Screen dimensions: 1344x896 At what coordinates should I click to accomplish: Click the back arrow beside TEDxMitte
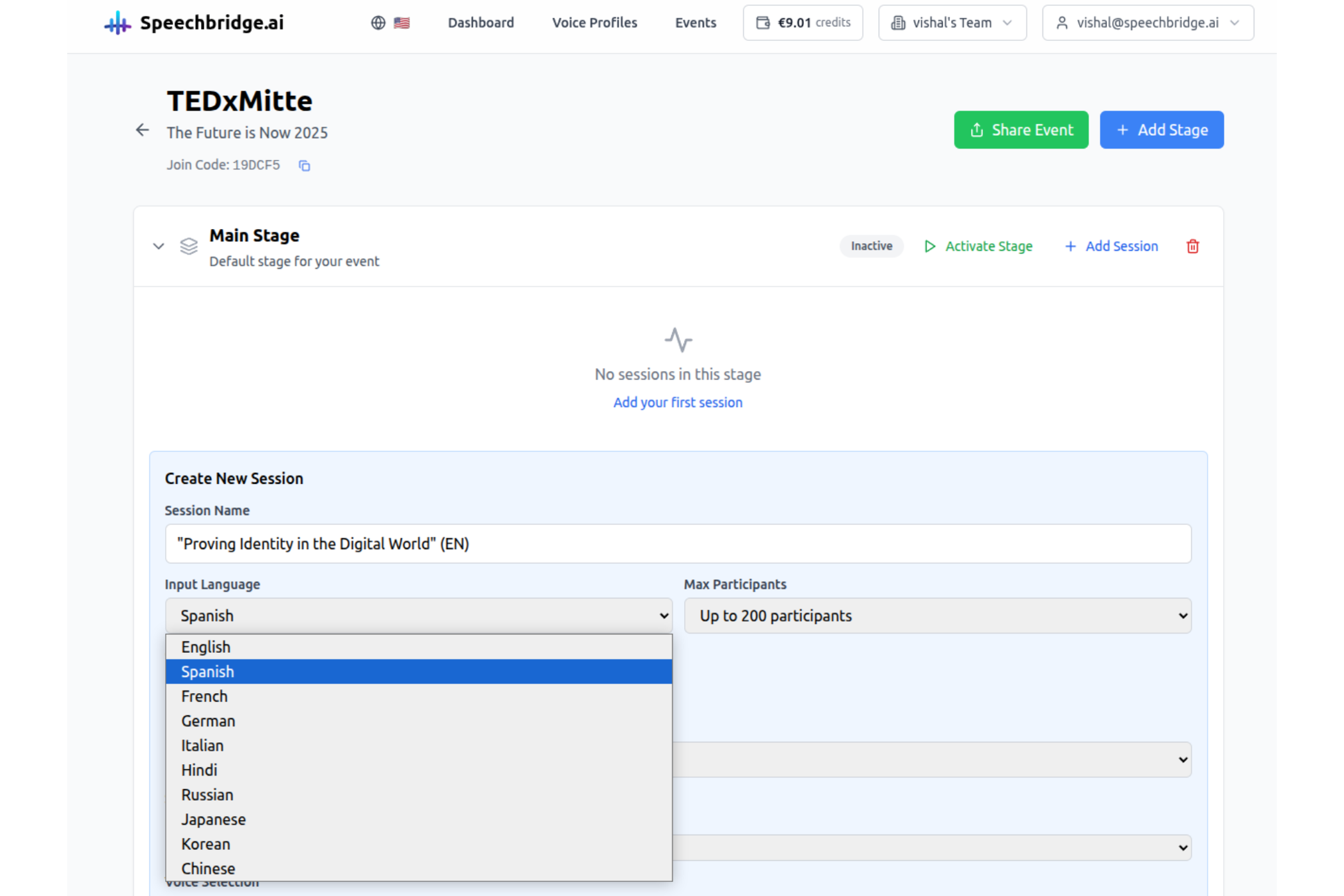142,131
